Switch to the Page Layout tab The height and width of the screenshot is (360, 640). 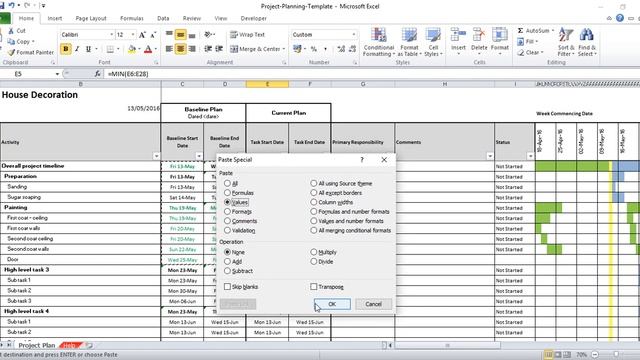pos(91,18)
